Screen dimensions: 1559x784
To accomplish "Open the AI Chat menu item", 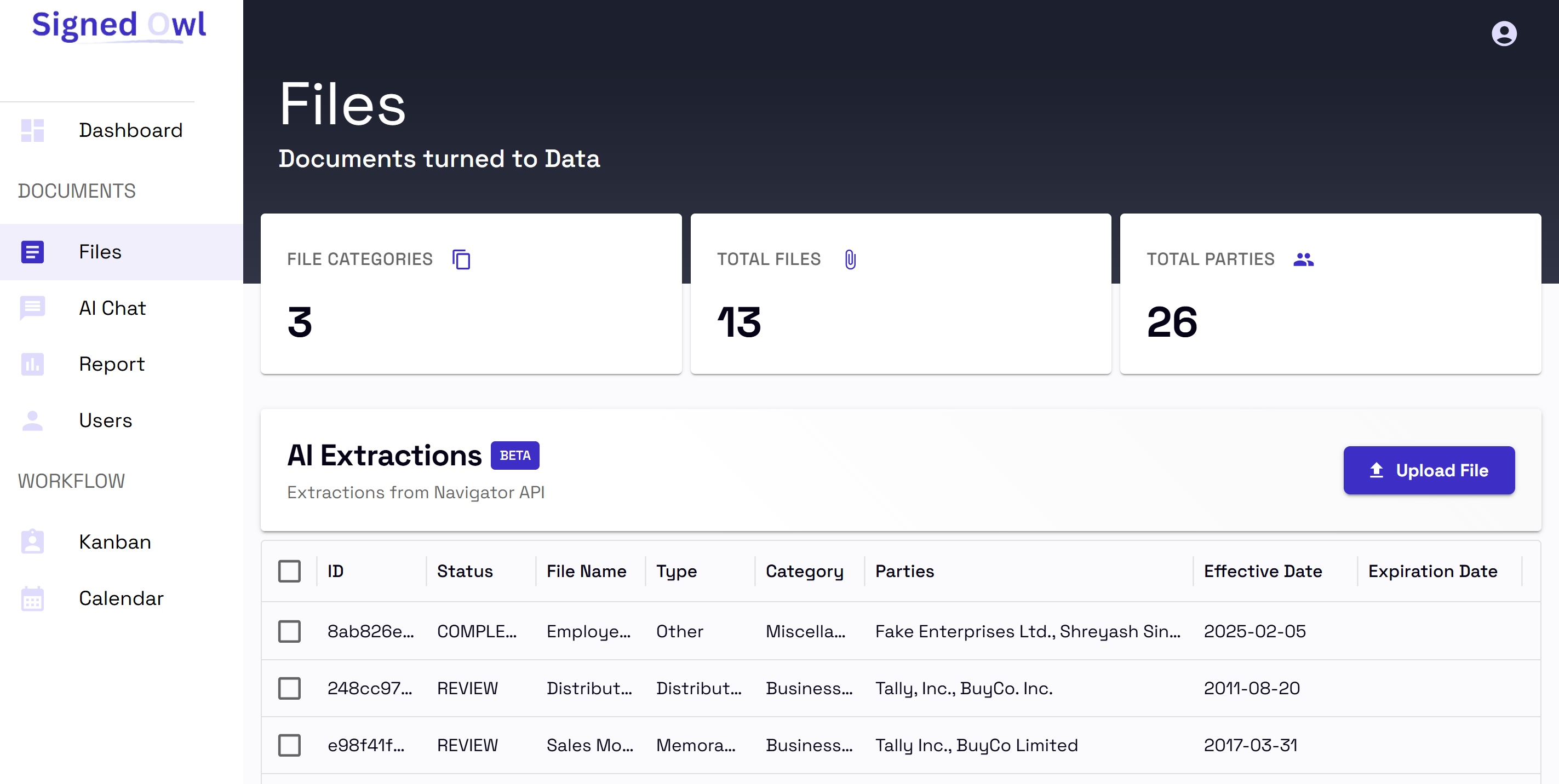I will coord(112,308).
